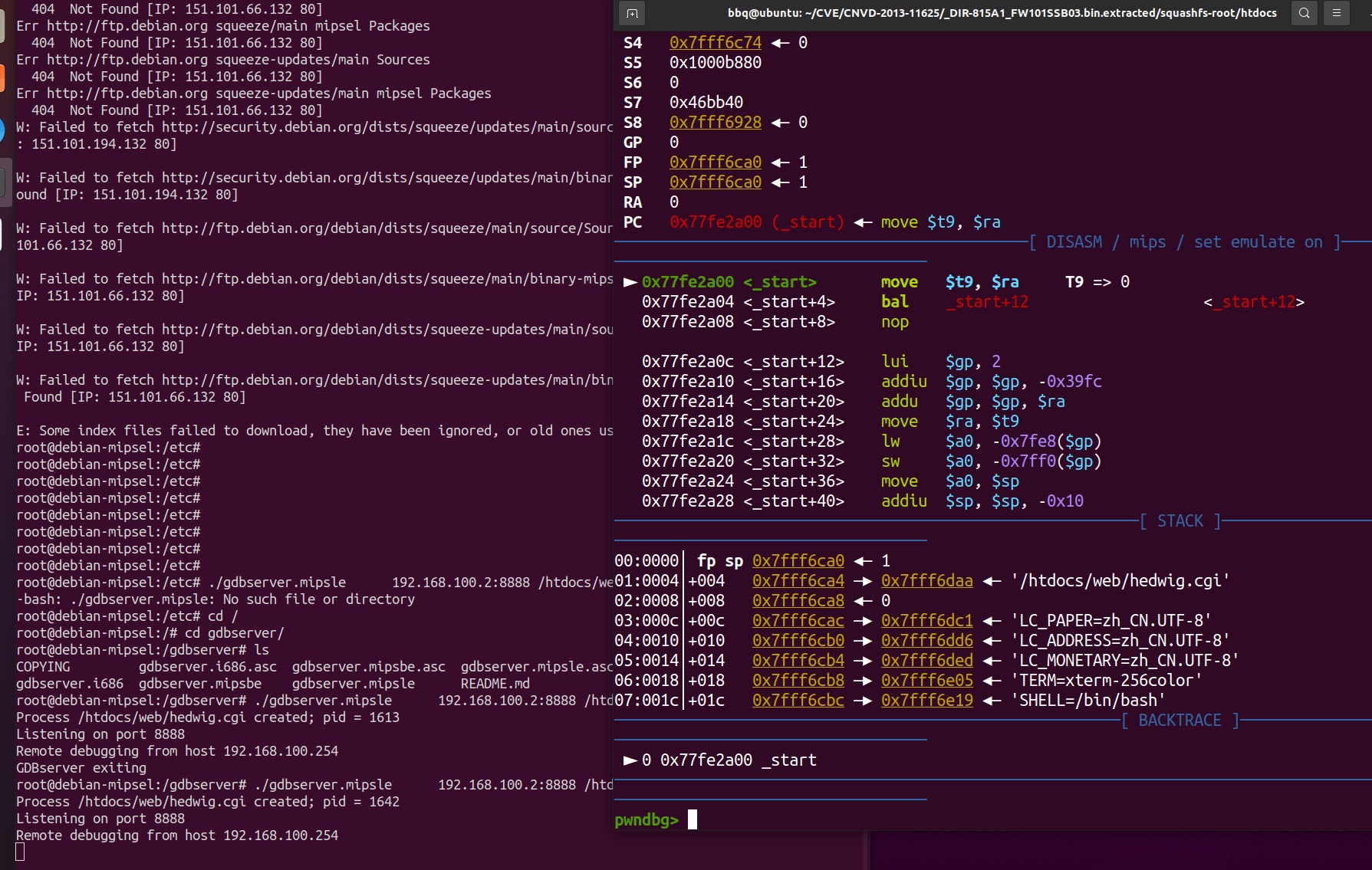
Task: Click the 'LC_PAPER=zh_CN.UTF-8' stack string
Action: point(1111,621)
